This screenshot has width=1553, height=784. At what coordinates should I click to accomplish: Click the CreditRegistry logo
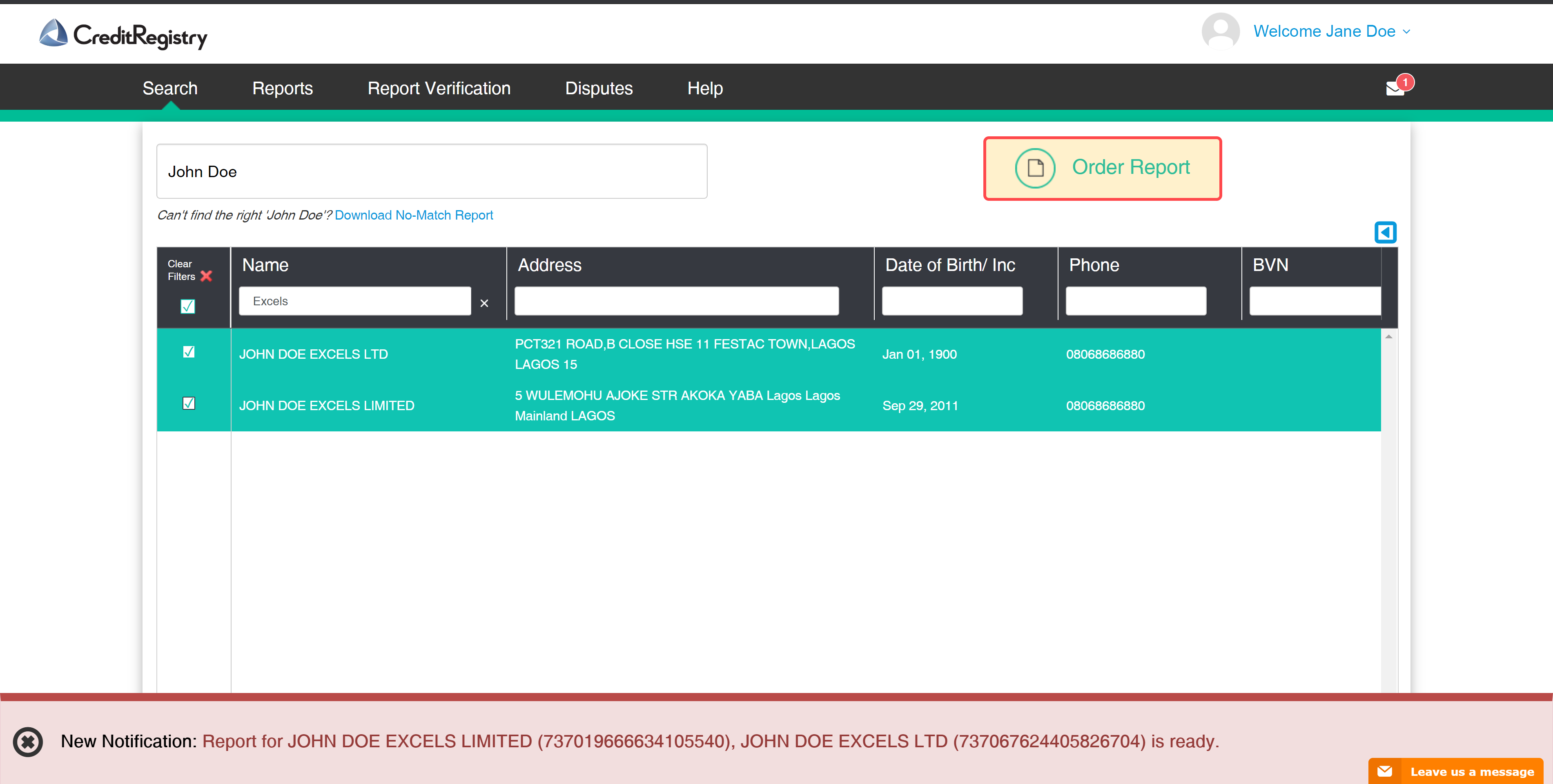tap(124, 34)
